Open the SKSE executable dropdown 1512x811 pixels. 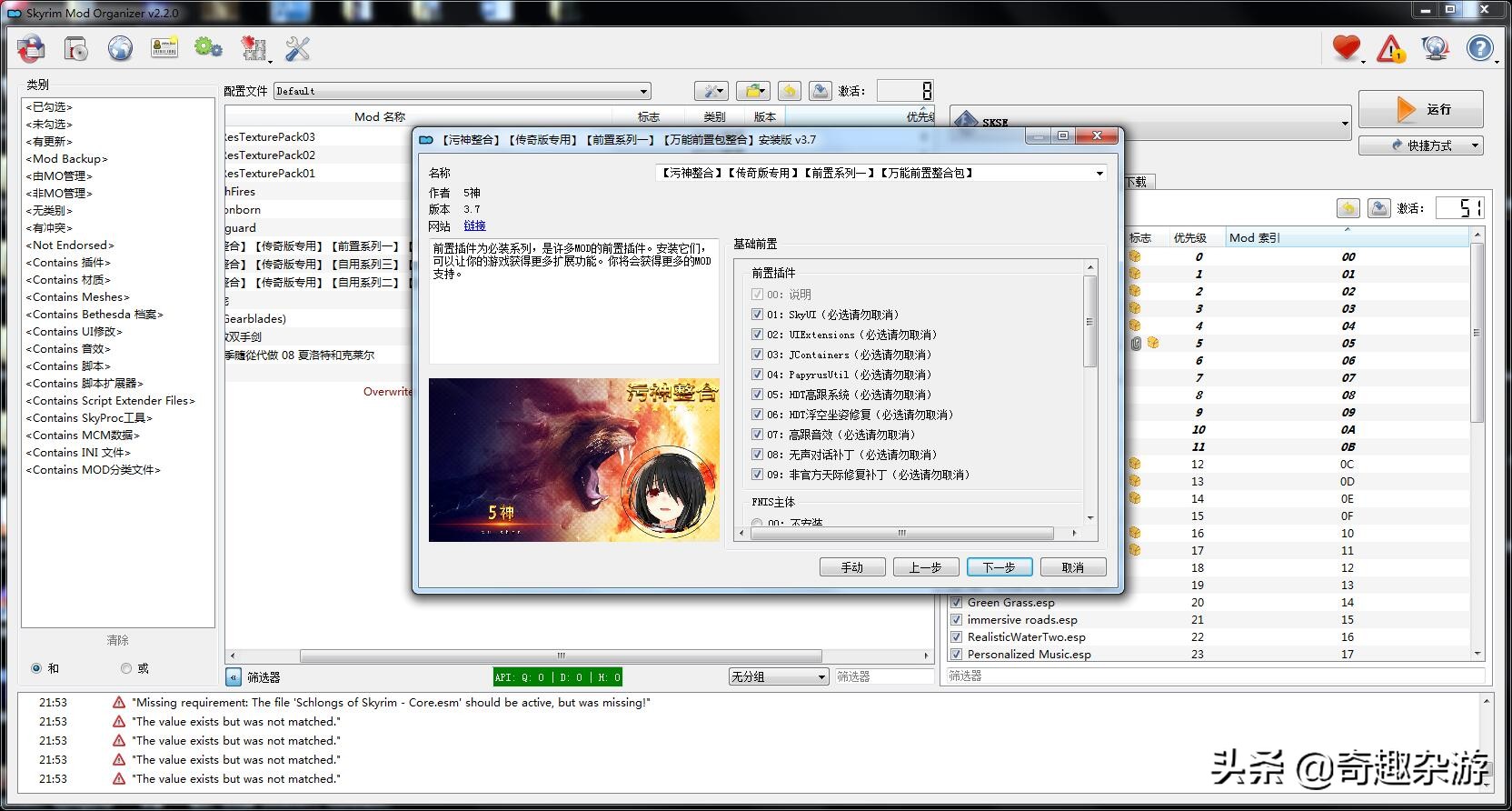click(x=1151, y=123)
